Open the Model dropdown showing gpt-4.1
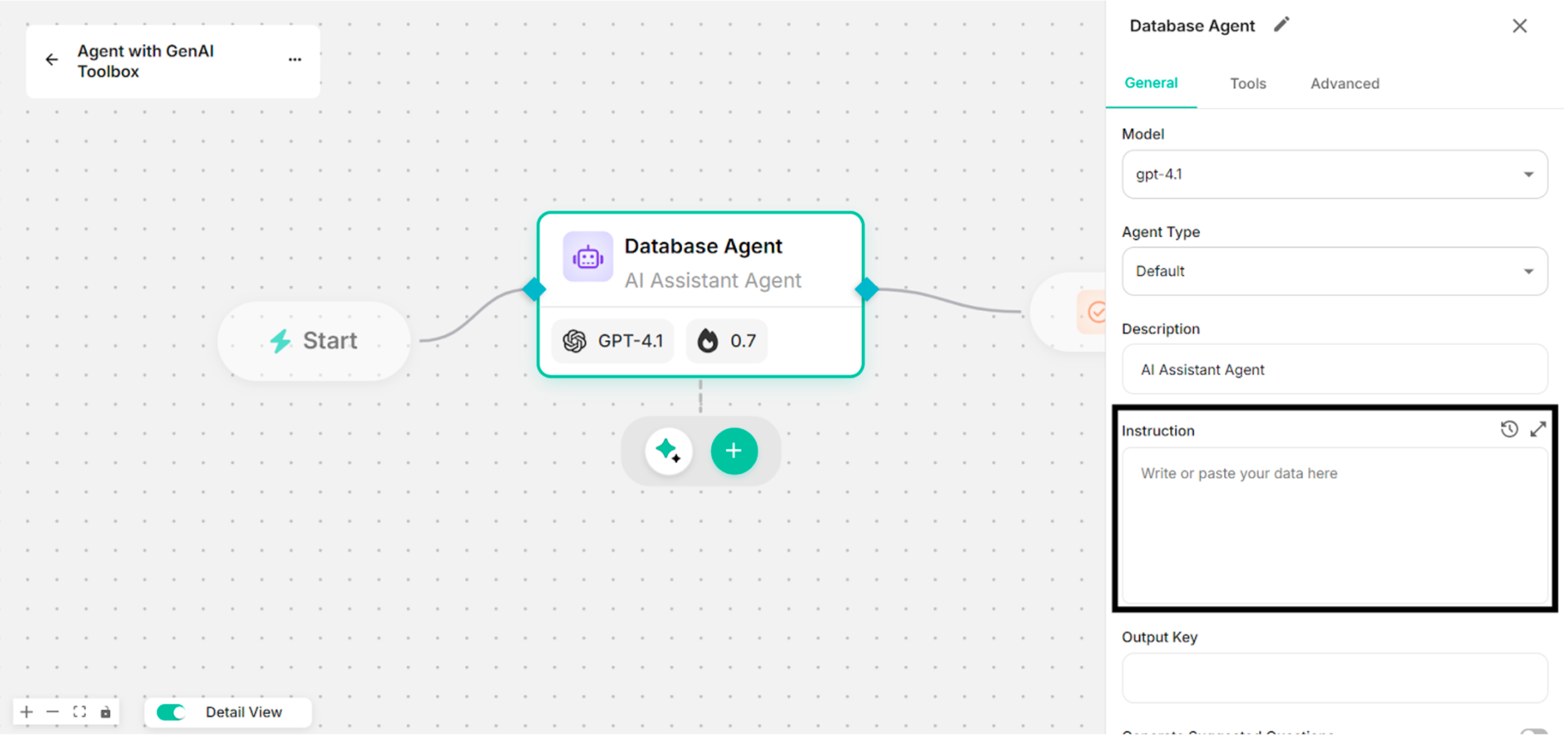Screen dimensions: 1568x738 (x=1334, y=175)
